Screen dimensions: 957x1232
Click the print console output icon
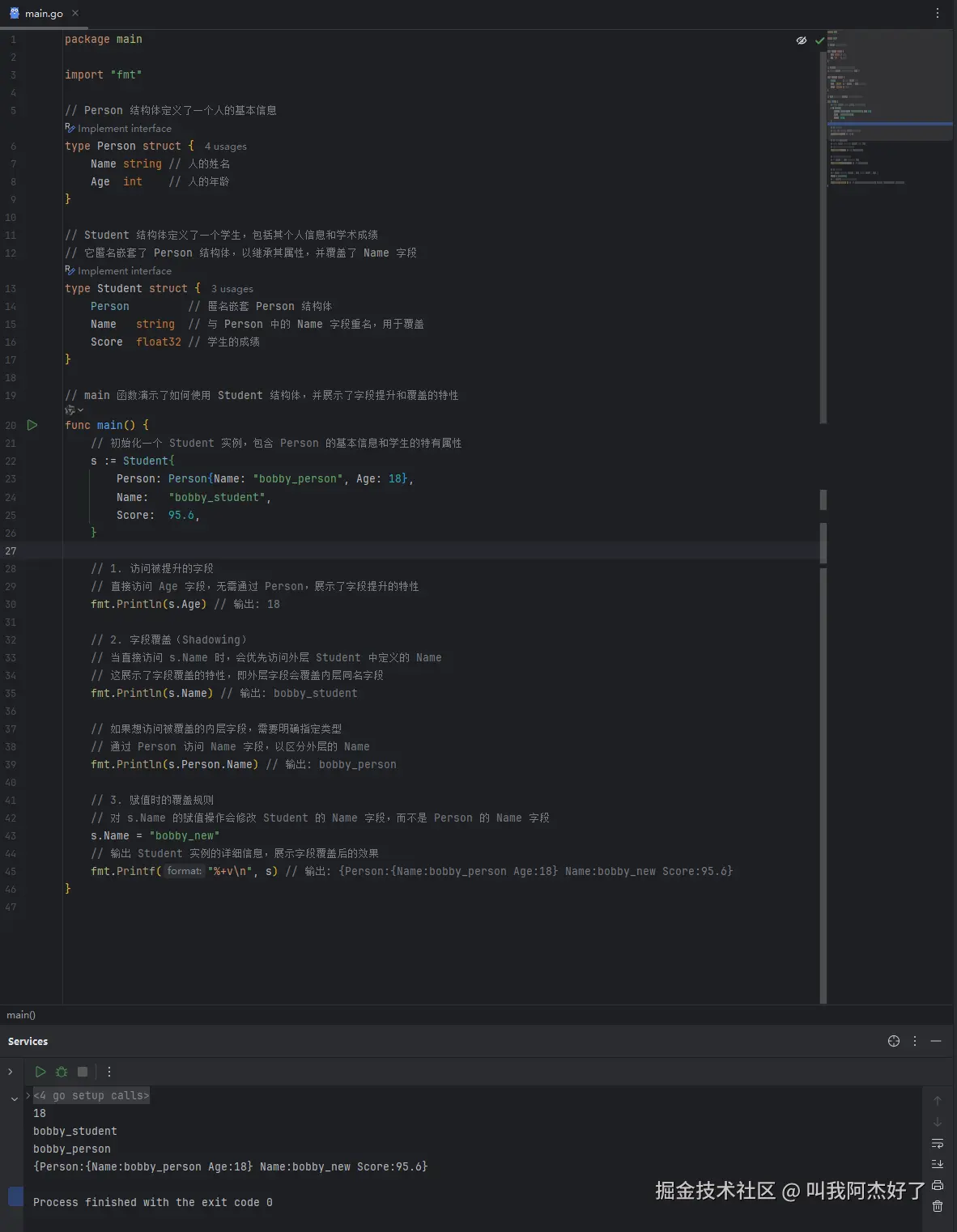pyautogui.click(x=938, y=1185)
